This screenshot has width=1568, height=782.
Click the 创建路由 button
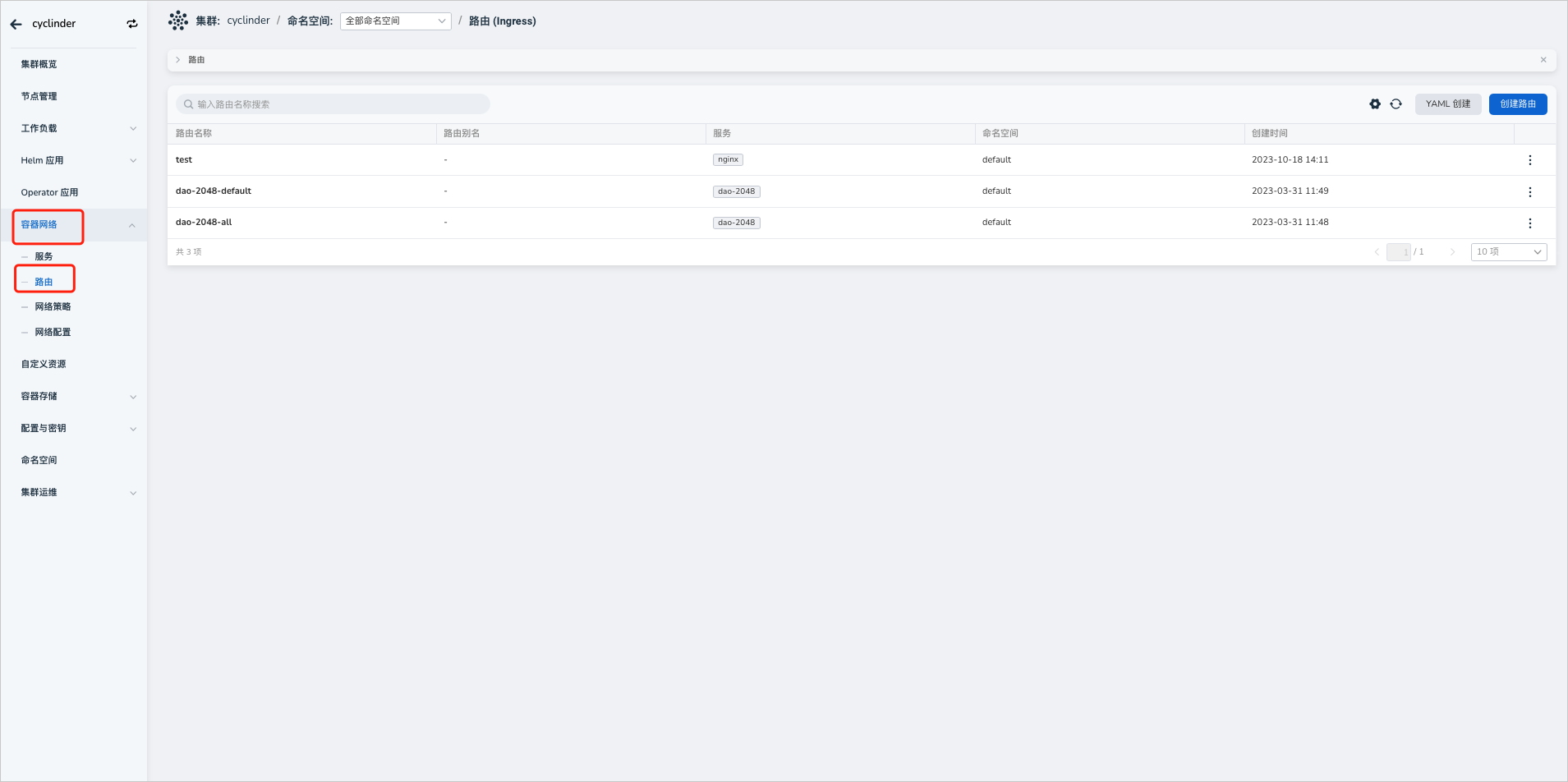click(x=1518, y=104)
